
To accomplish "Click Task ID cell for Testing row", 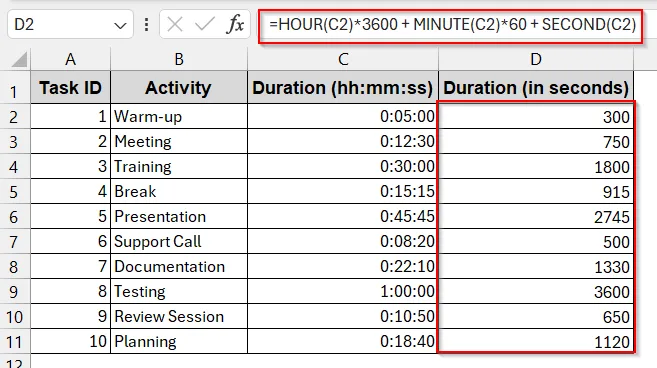I will [70, 291].
